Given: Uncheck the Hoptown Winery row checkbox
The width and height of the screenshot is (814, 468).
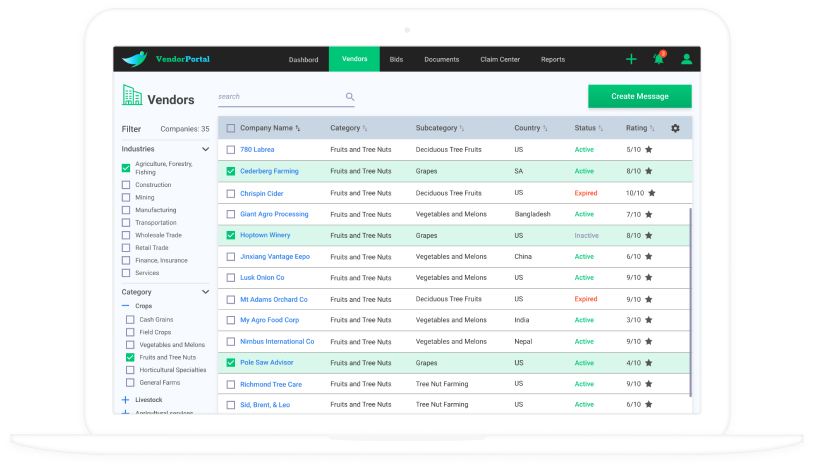Looking at the screenshot, I should click(x=230, y=236).
